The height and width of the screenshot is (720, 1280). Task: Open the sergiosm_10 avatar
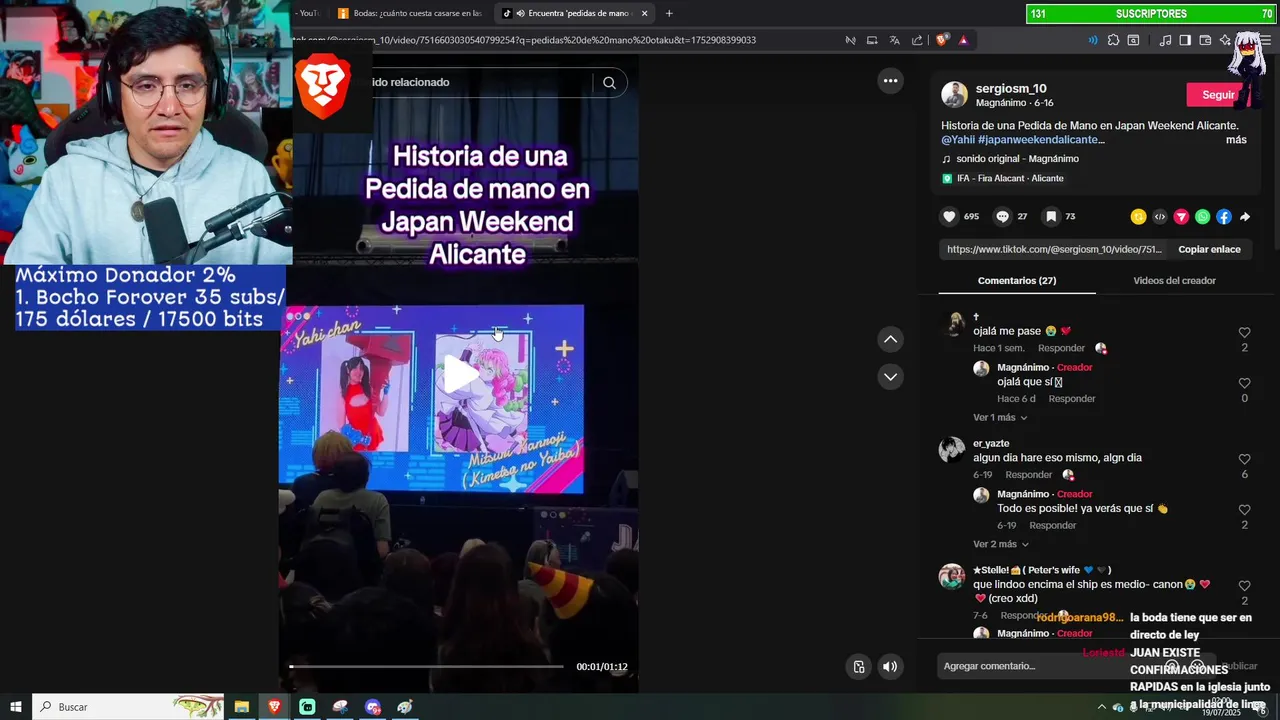(x=954, y=95)
